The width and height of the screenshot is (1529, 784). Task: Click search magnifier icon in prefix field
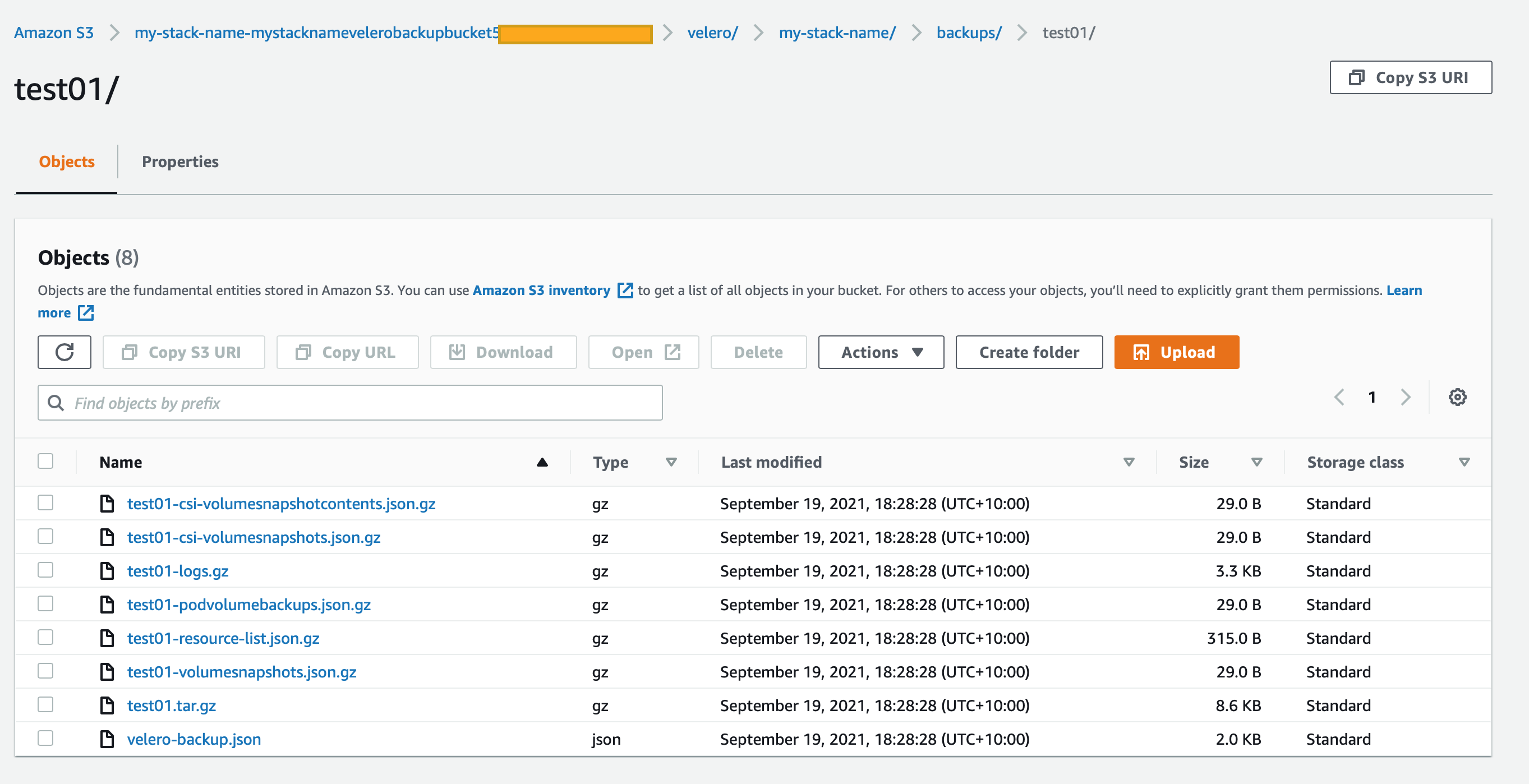click(56, 403)
